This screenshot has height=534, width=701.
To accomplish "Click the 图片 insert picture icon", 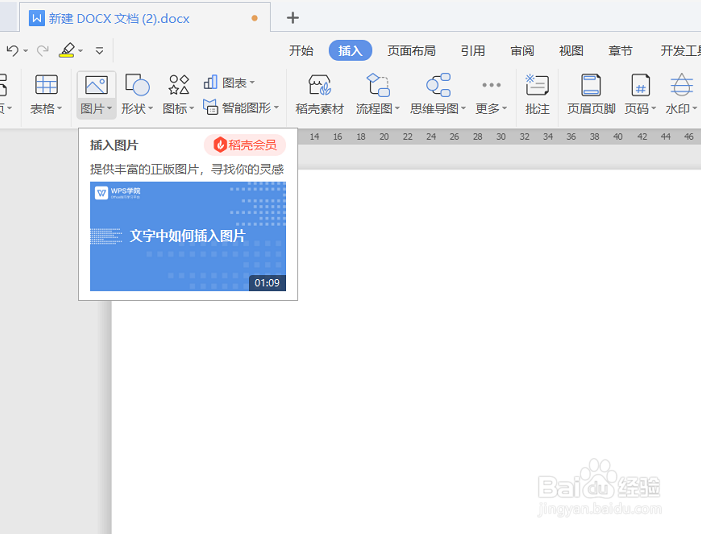I will click(96, 85).
